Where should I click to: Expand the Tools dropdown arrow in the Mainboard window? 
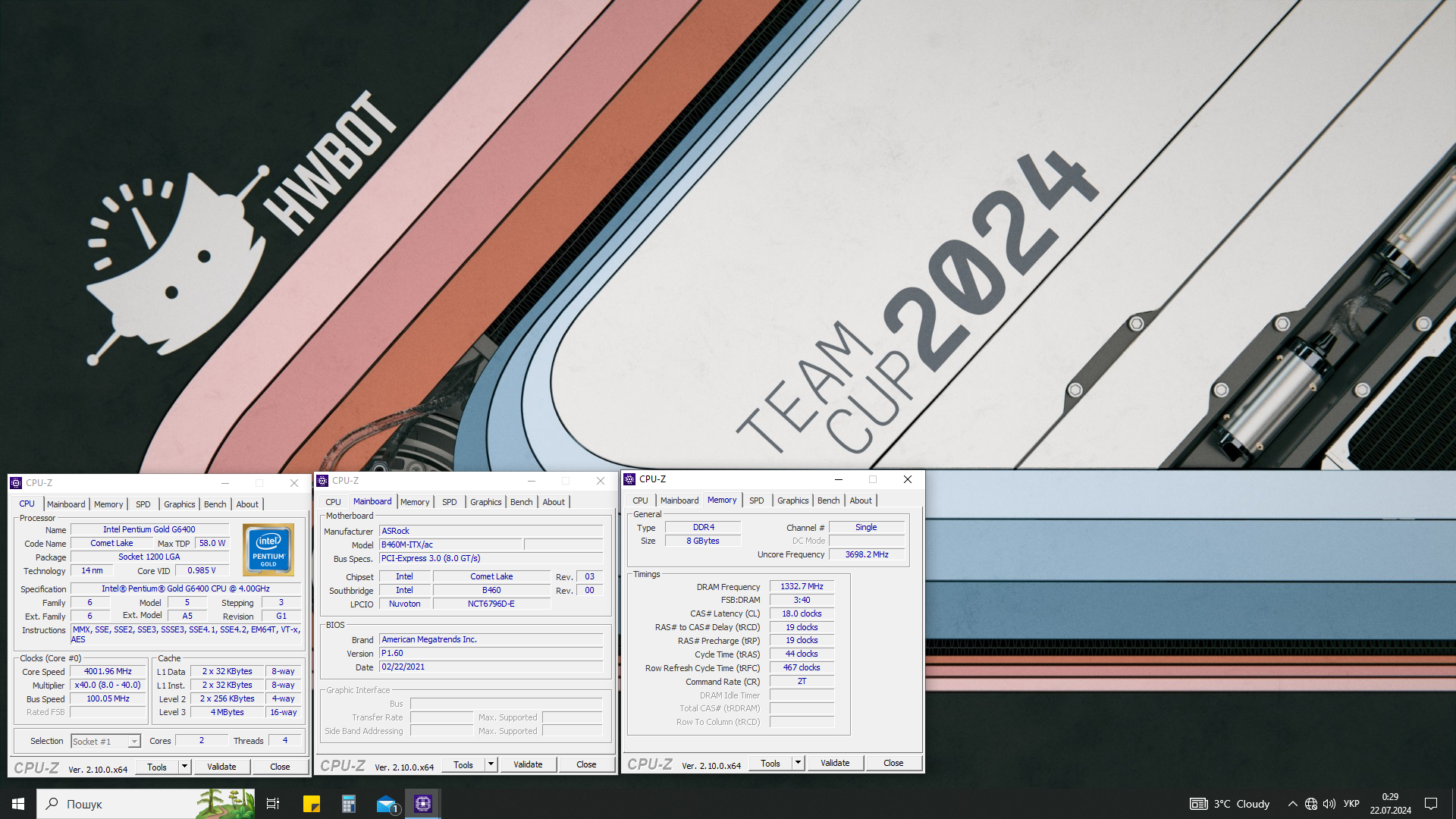tap(491, 764)
